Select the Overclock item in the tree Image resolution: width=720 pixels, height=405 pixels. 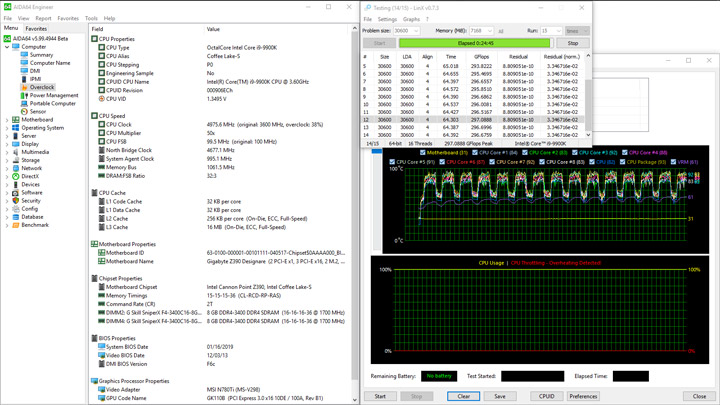[x=42, y=87]
